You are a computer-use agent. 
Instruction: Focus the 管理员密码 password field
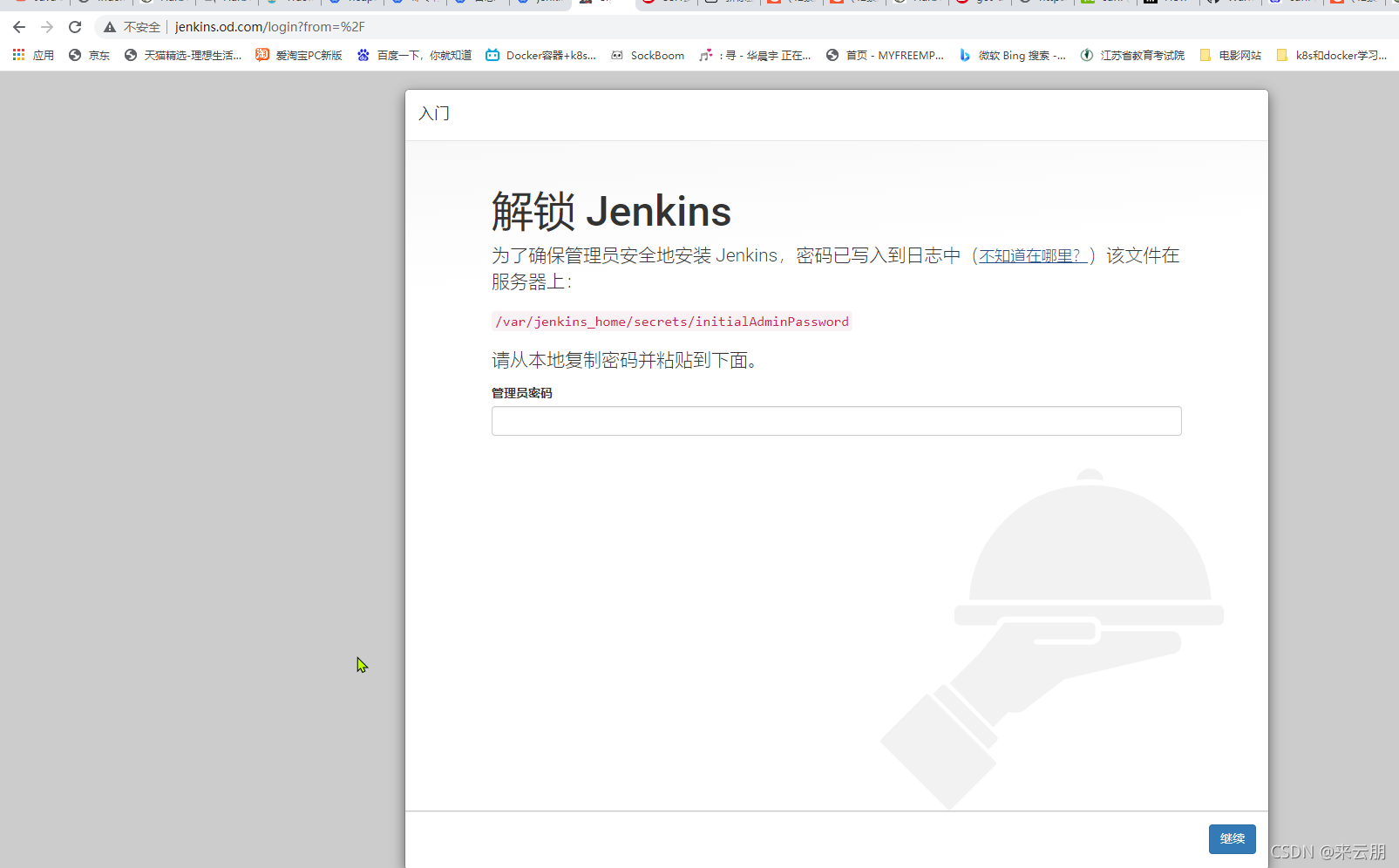tap(836, 421)
